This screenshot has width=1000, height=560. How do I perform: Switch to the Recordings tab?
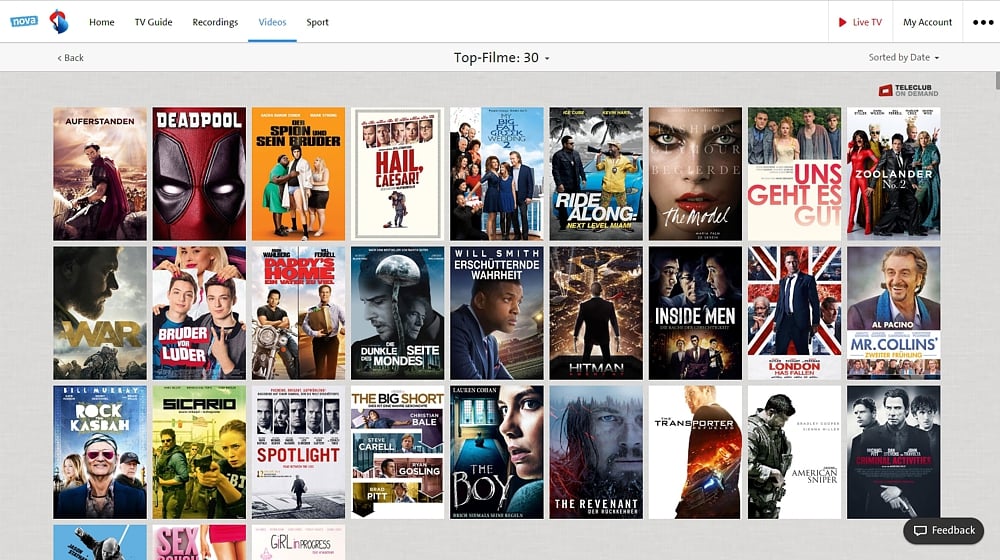pos(215,22)
